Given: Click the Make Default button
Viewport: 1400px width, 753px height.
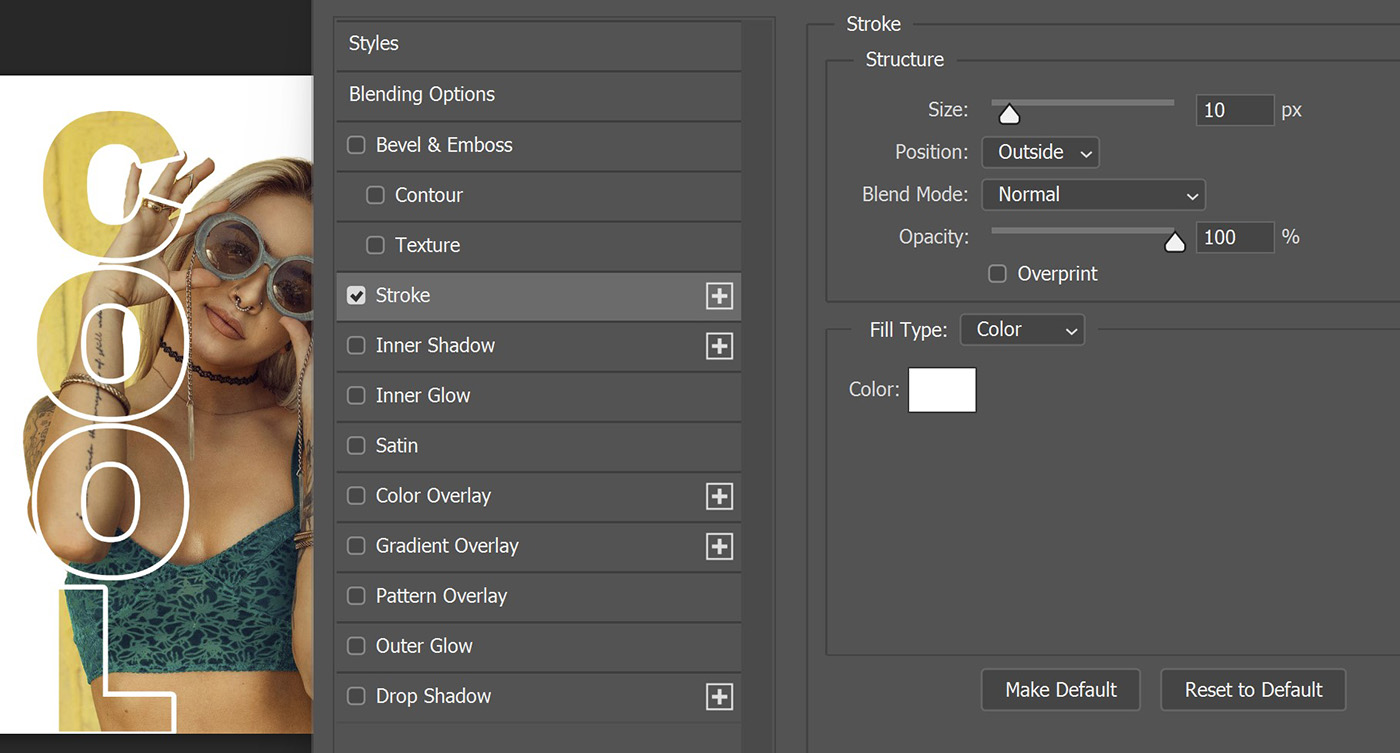Looking at the screenshot, I should coord(1060,690).
